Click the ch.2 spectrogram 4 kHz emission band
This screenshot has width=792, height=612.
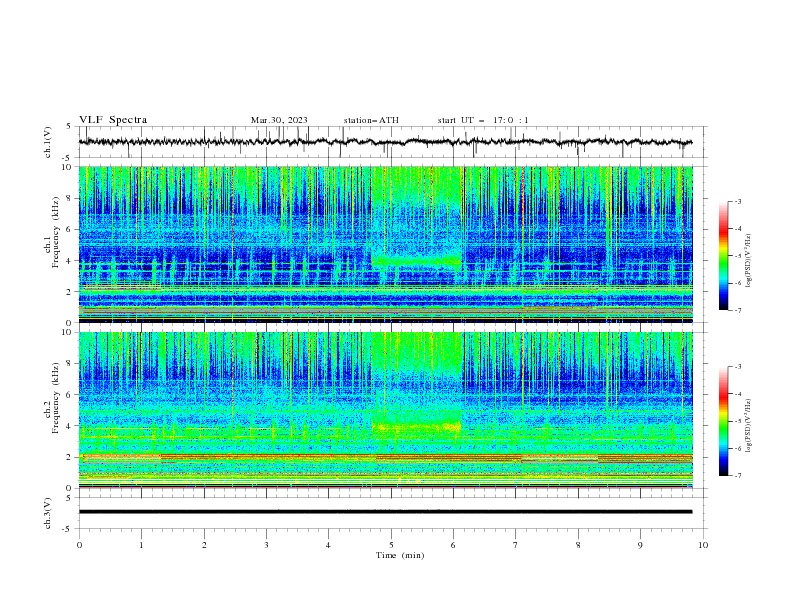coord(417,427)
